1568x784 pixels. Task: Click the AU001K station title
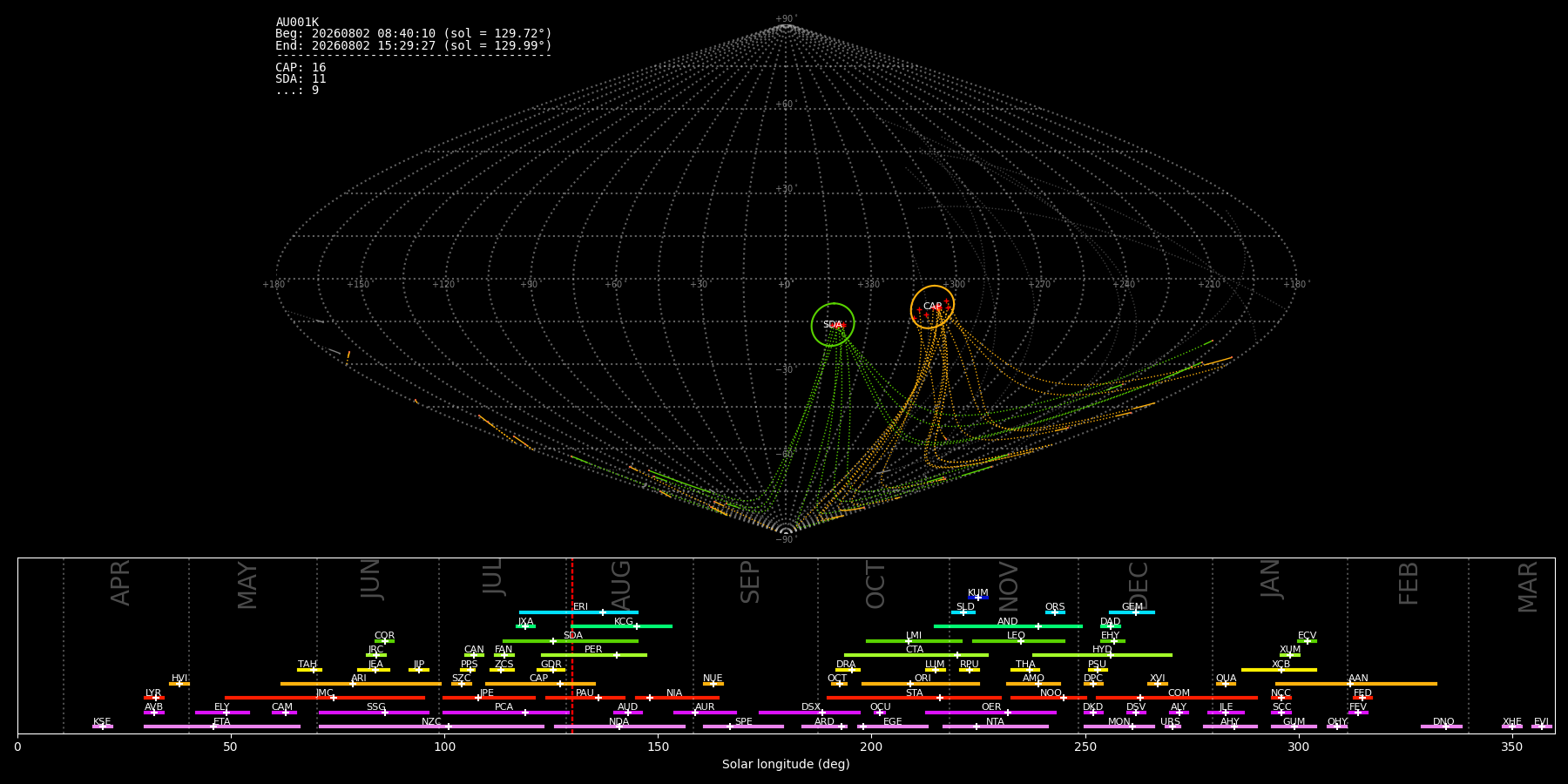(x=297, y=23)
